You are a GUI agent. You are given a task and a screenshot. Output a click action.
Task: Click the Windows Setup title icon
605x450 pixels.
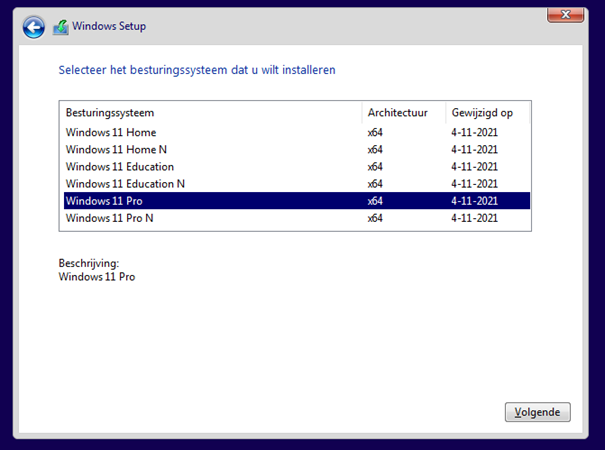pos(61,27)
